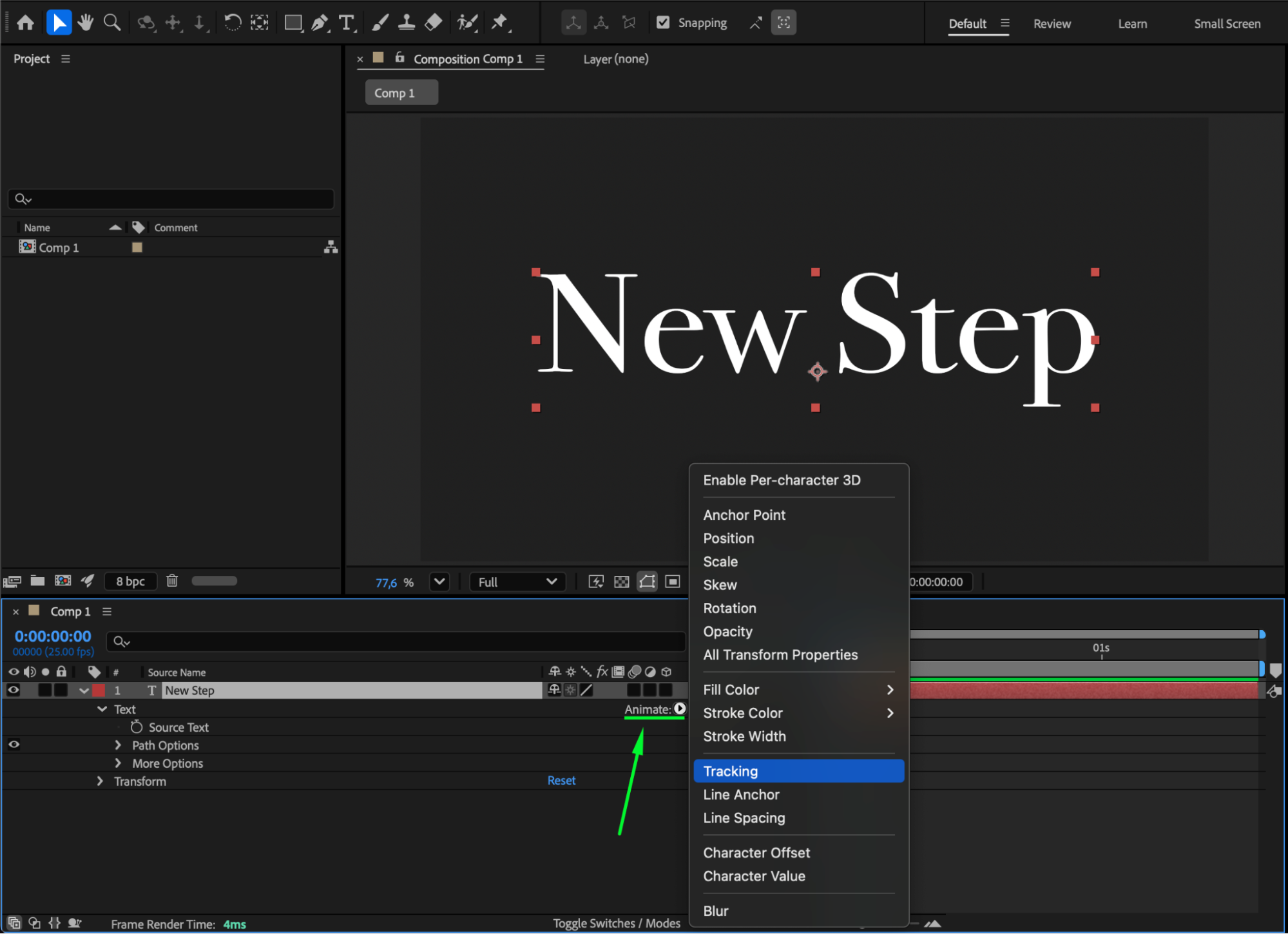Toggle the transparency grid in the viewer

point(621,582)
